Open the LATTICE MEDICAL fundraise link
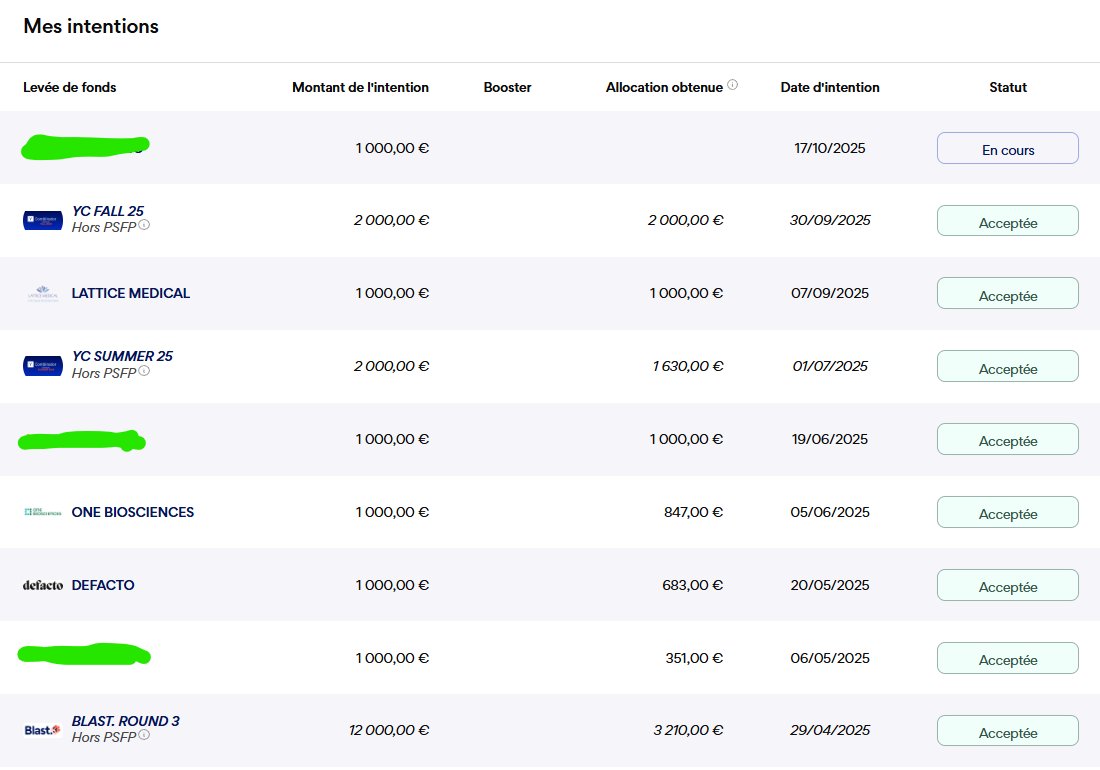Image resolution: width=1100 pixels, height=770 pixels. click(130, 292)
